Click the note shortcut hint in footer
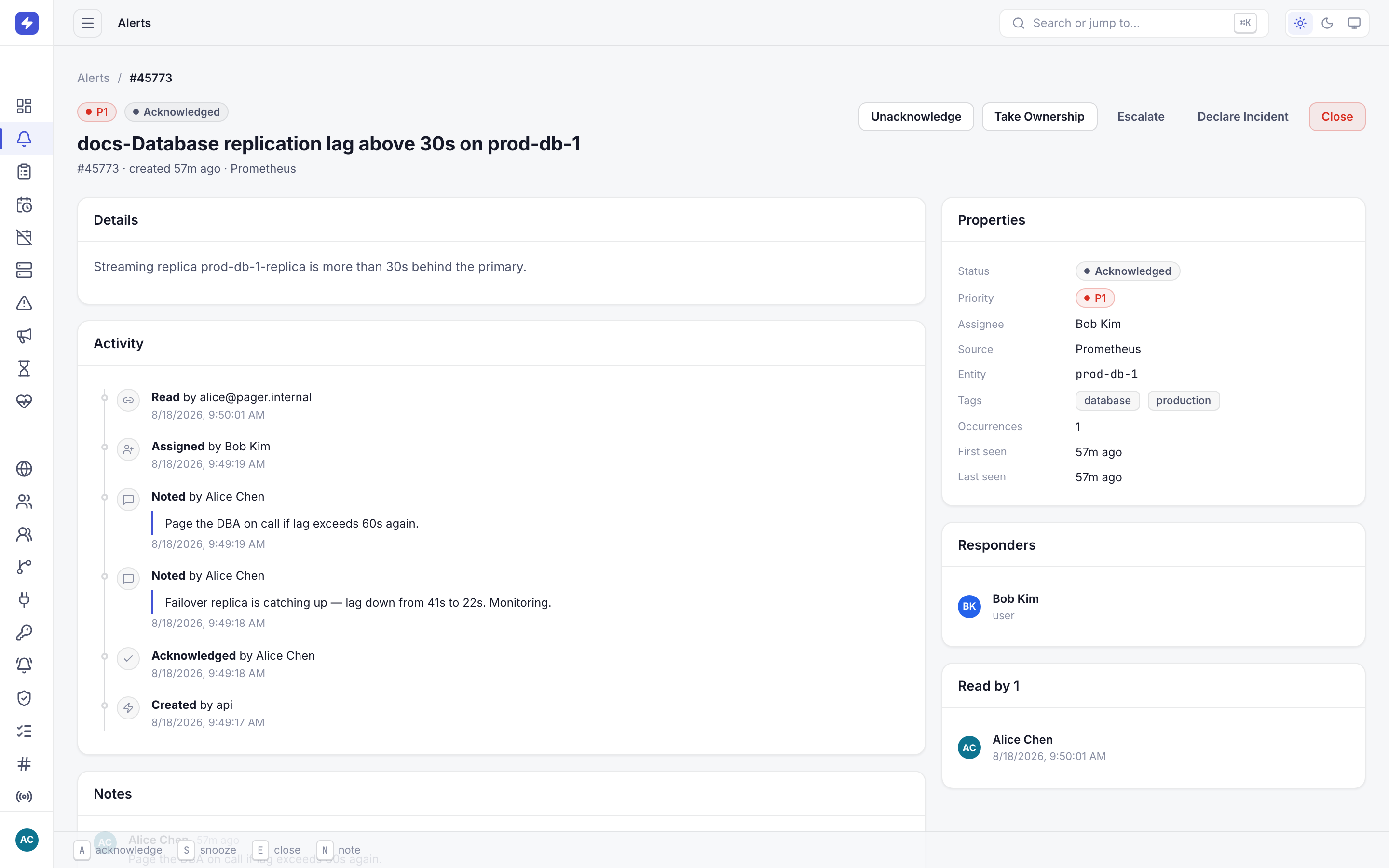Viewport: 1389px width, 868px height. [x=339, y=850]
